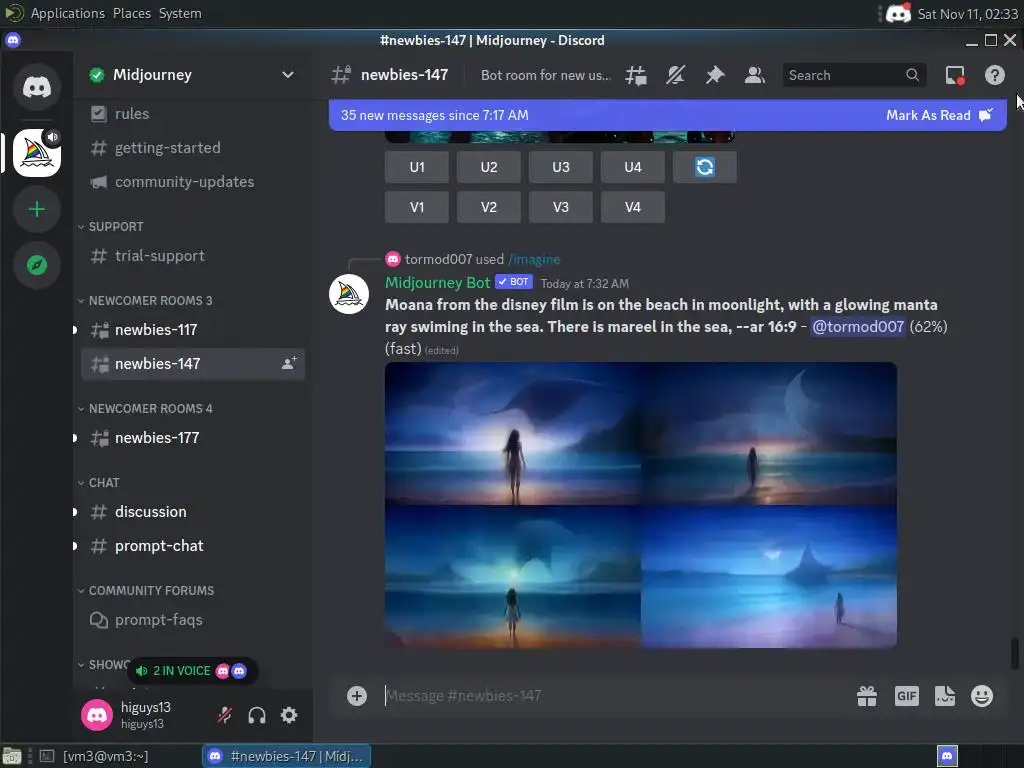
Task: Open the inbox icon
Action: pos(955,75)
